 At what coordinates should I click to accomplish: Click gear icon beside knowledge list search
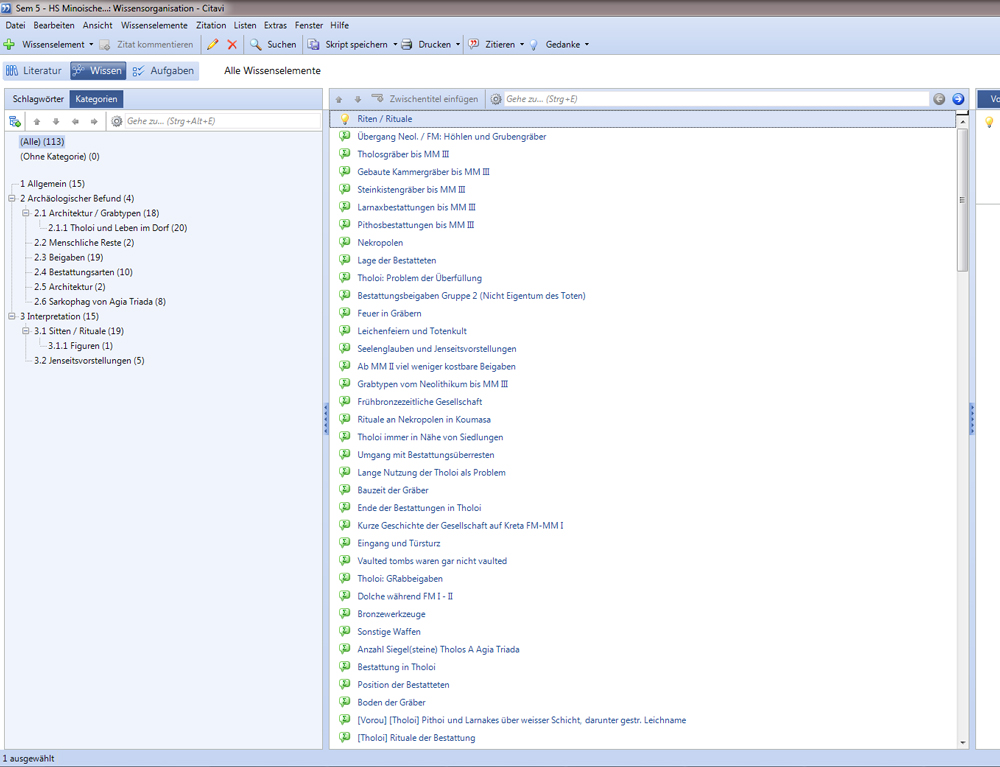496,99
